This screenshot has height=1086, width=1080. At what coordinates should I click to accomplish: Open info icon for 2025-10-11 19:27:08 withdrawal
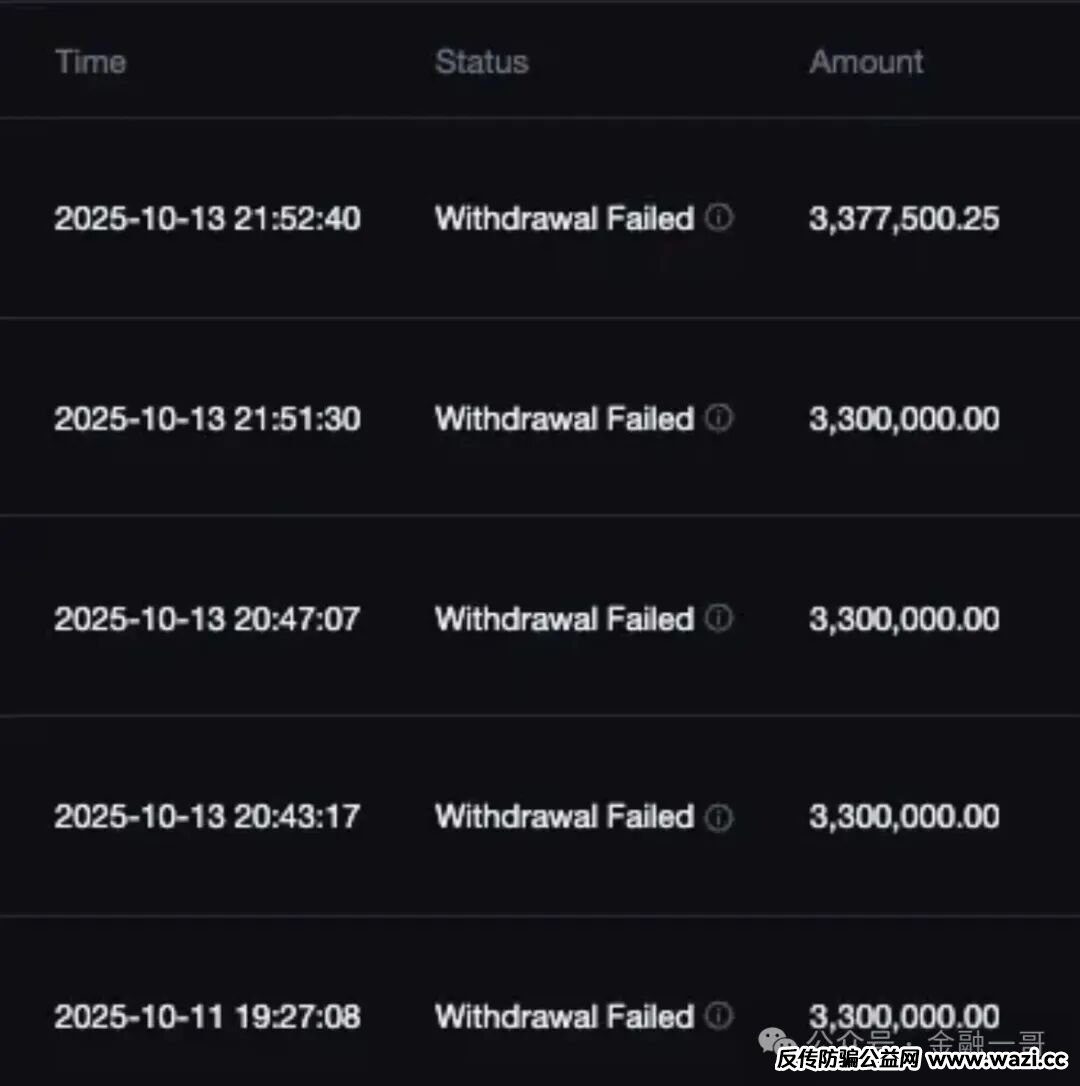(719, 1016)
